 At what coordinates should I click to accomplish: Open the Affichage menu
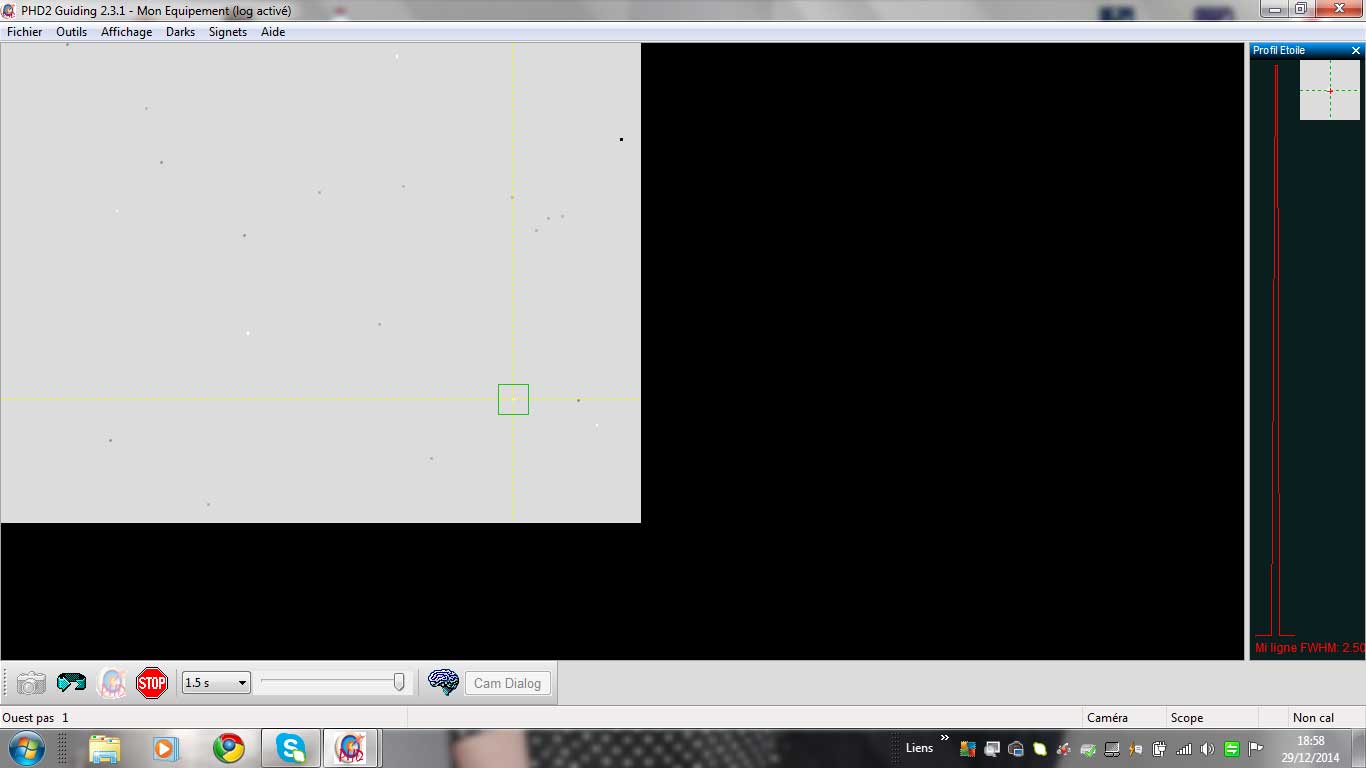click(127, 32)
